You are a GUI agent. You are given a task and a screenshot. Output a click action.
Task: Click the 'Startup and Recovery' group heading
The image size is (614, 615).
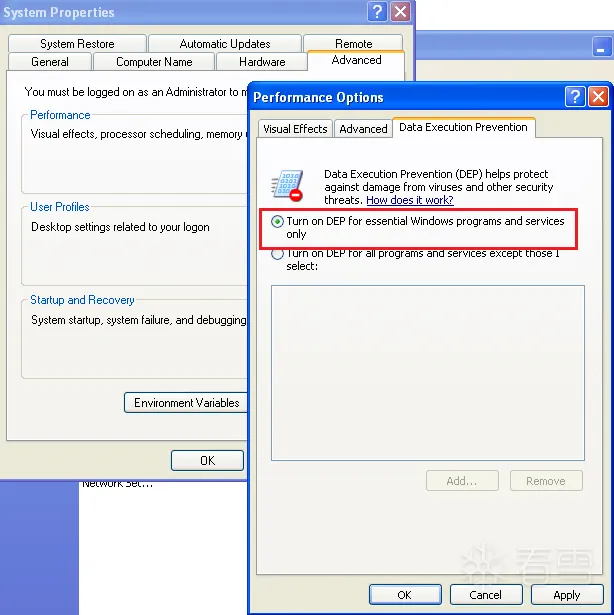[x=82, y=300]
